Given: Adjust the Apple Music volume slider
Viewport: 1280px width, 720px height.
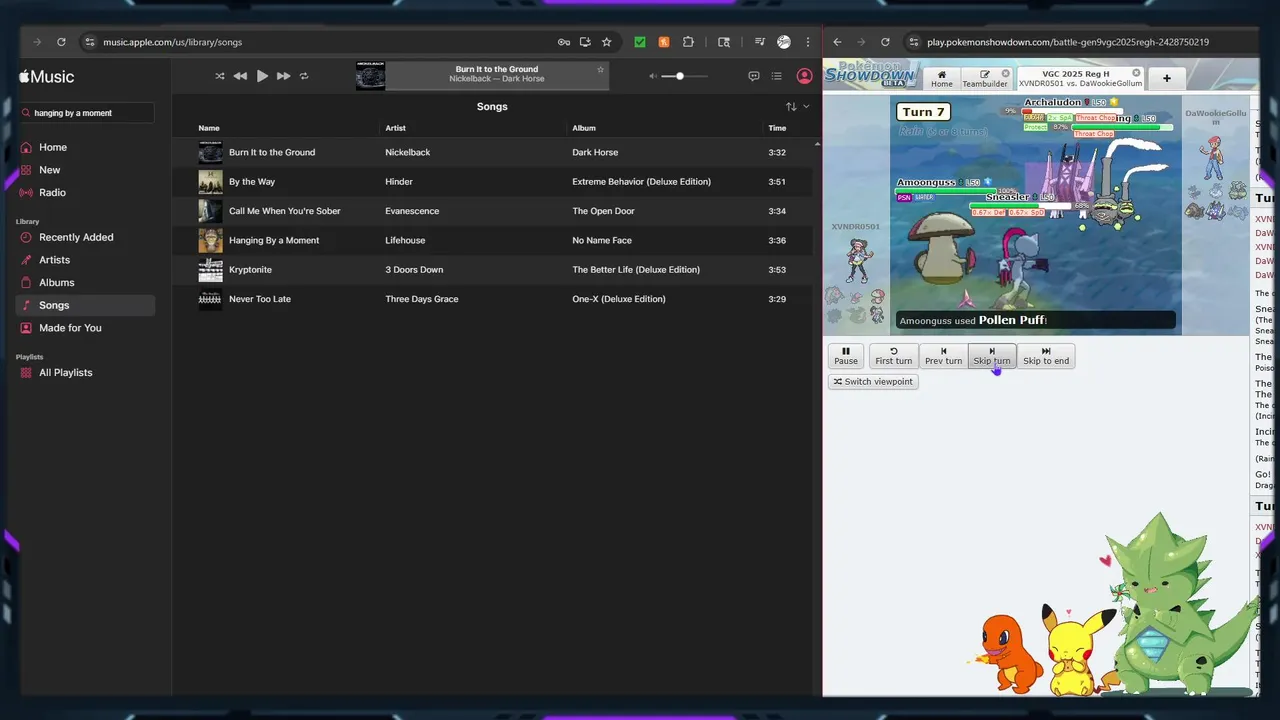Looking at the screenshot, I should click(x=685, y=76).
